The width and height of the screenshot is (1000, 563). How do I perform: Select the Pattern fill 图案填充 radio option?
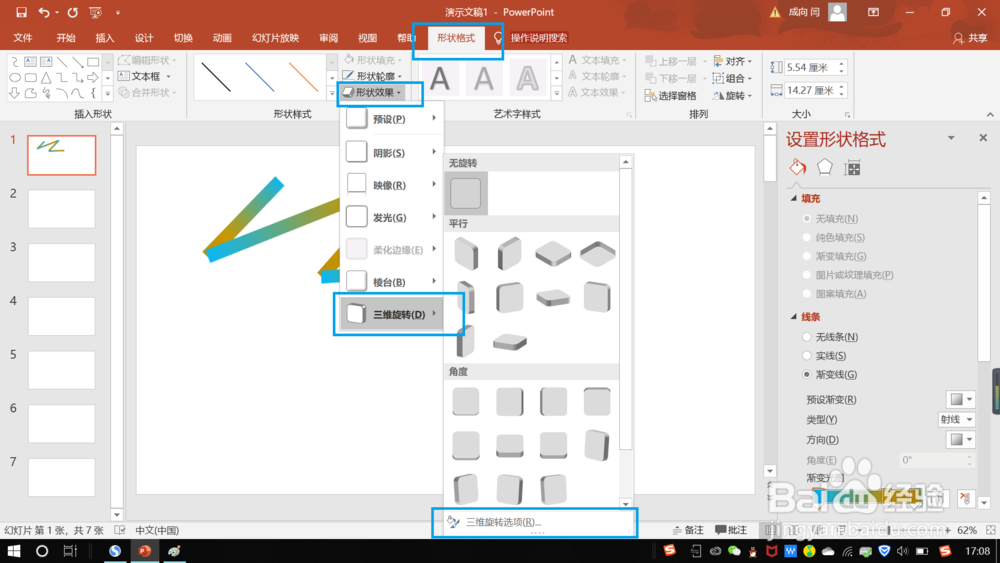pos(807,294)
